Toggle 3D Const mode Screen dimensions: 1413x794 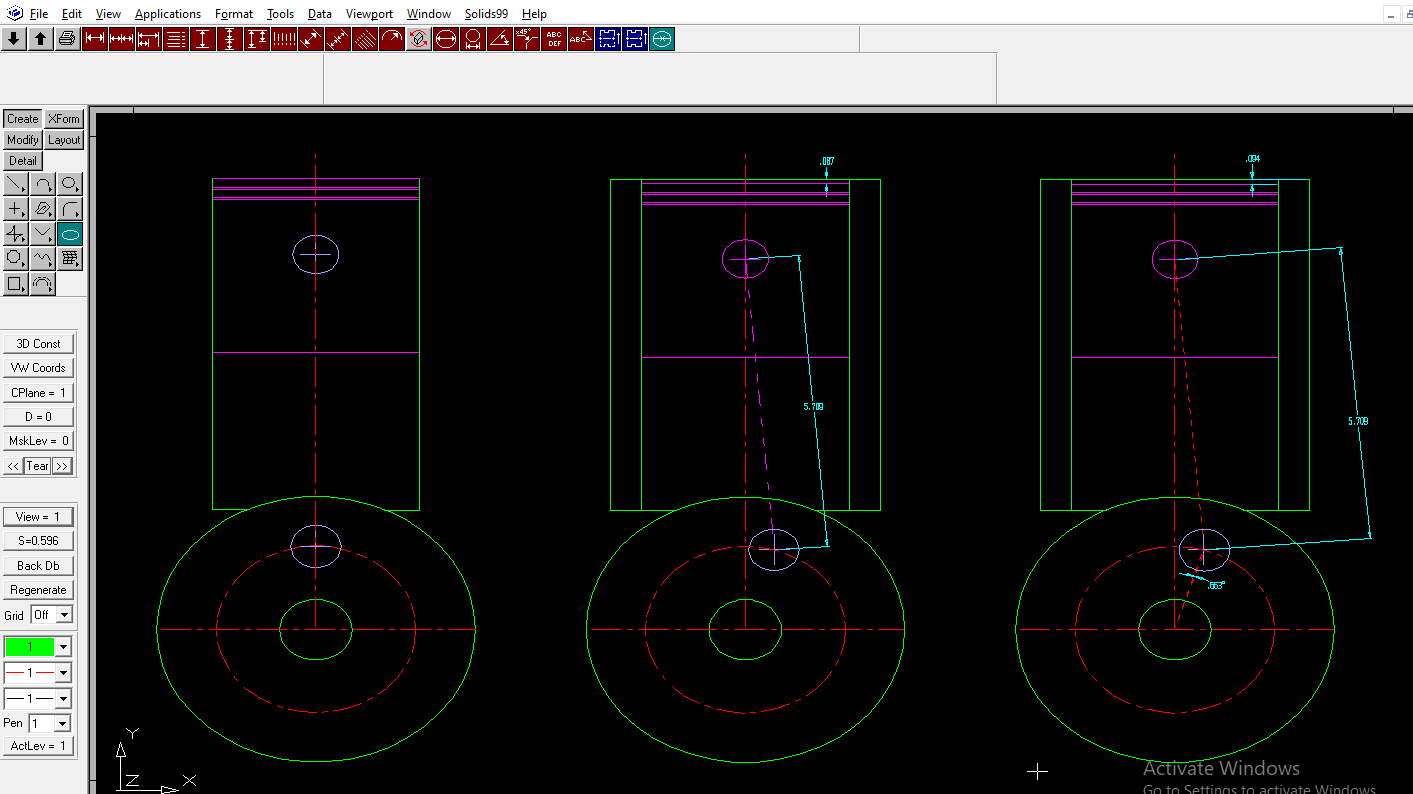pos(38,343)
